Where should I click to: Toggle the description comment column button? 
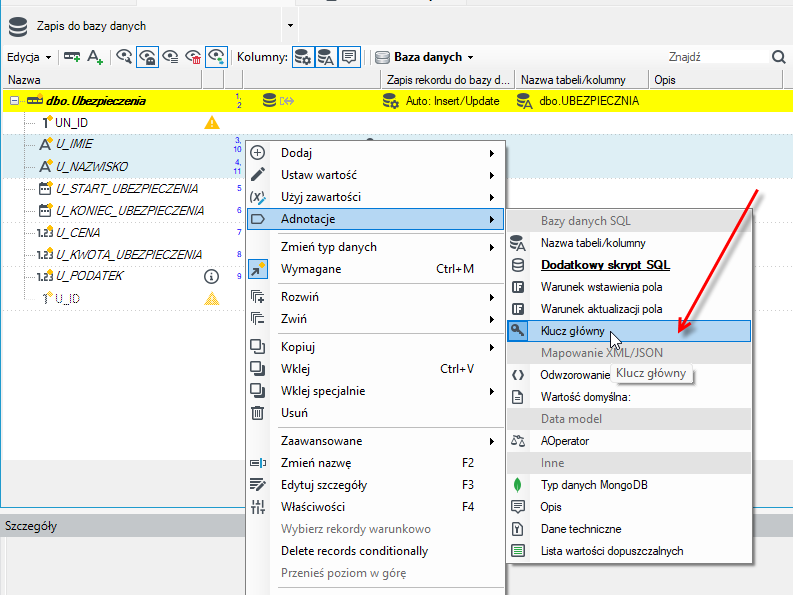349,57
